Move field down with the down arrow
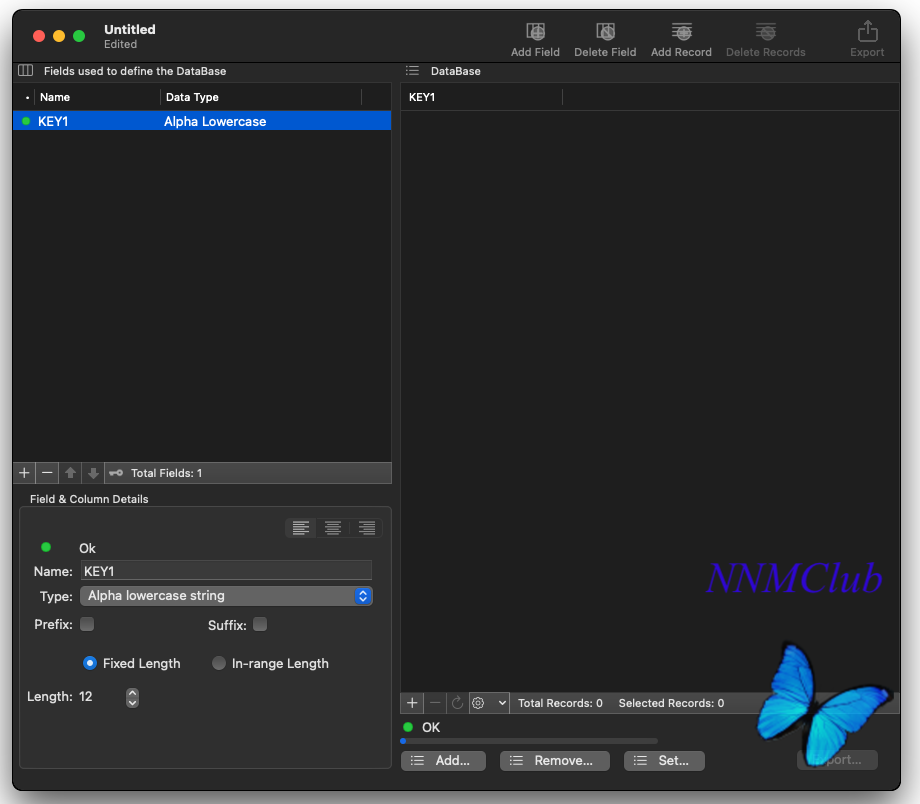 pos(93,473)
